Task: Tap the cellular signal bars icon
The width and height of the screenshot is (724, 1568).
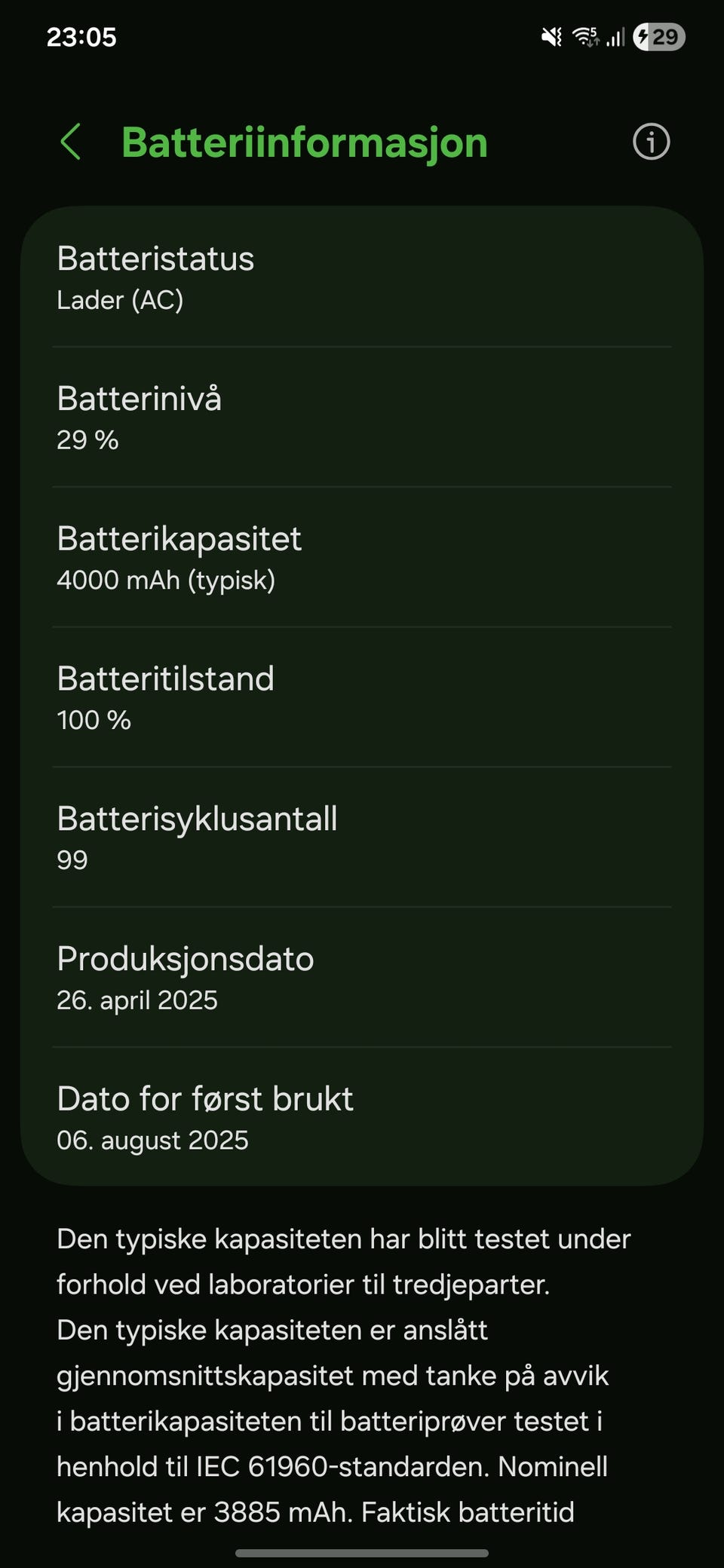Action: point(615,36)
